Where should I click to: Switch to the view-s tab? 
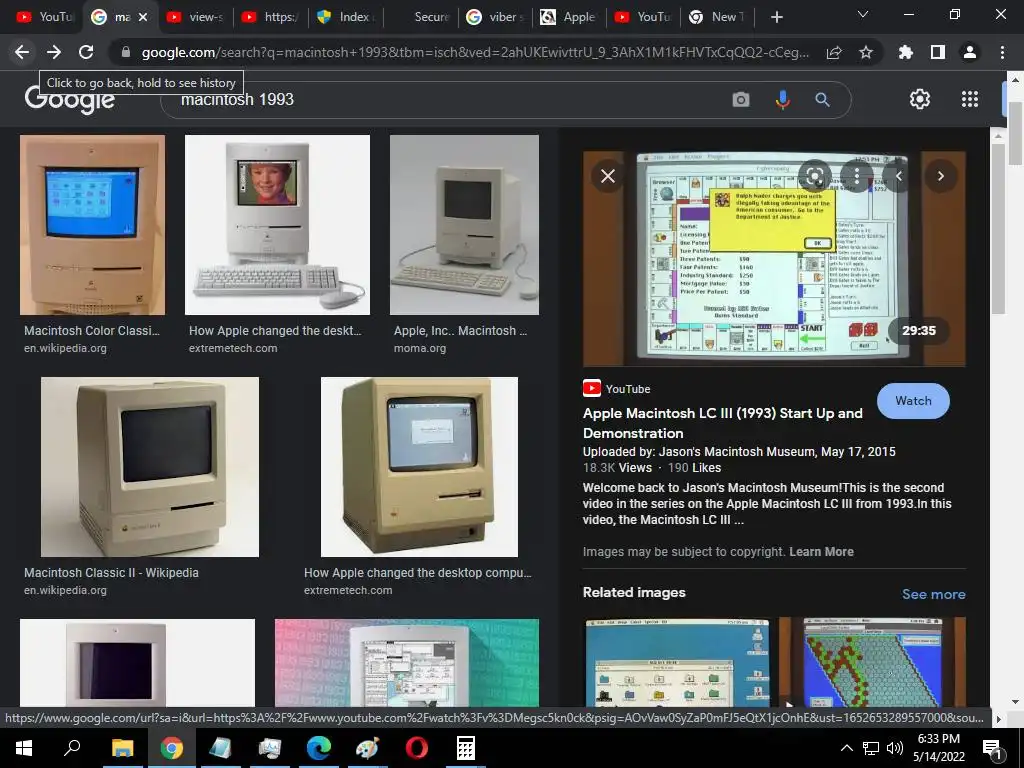[195, 17]
